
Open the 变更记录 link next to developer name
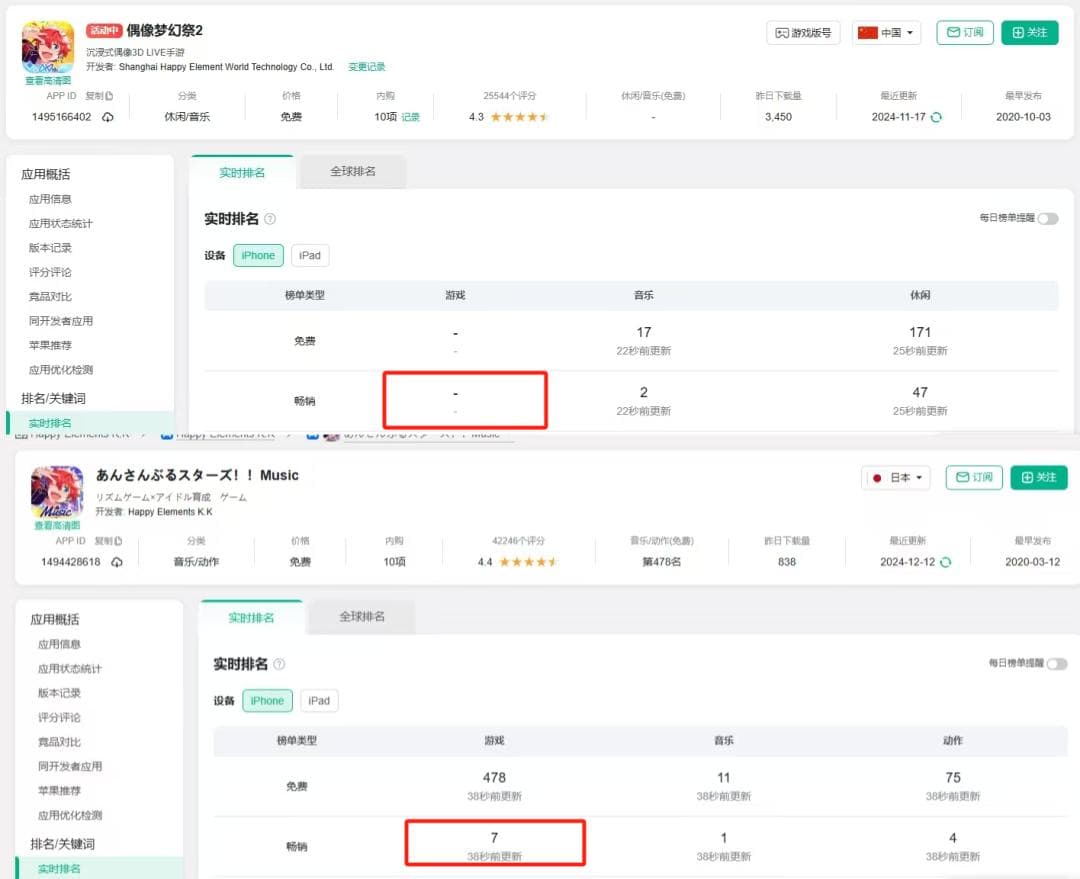click(x=366, y=67)
